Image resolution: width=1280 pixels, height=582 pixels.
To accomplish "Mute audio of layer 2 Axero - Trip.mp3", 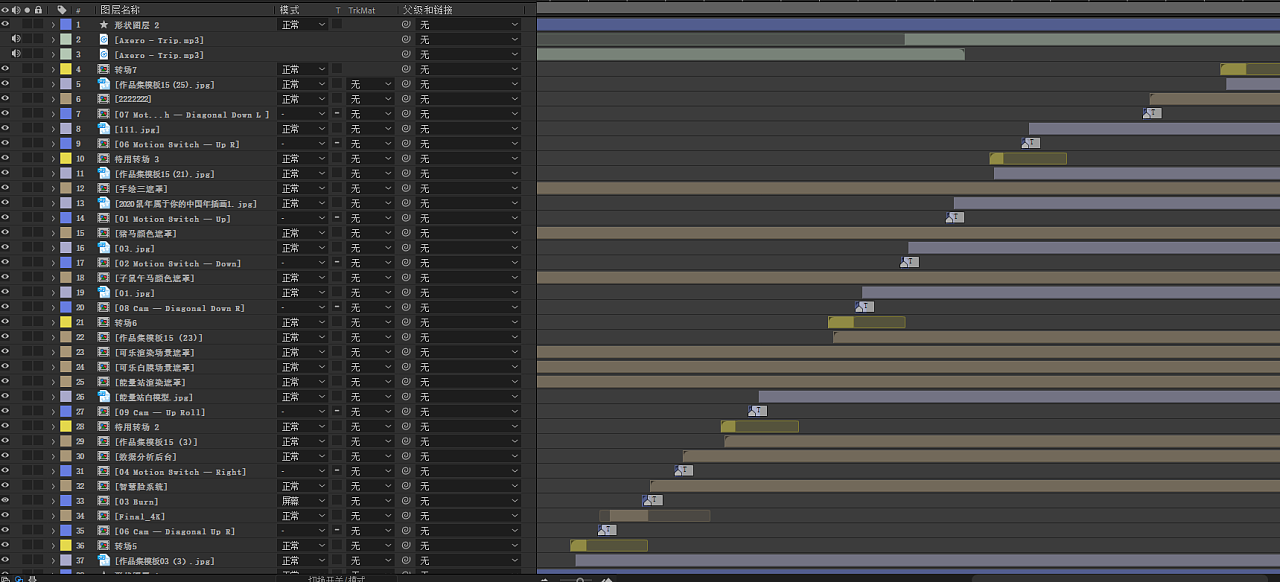I will click(x=16, y=40).
